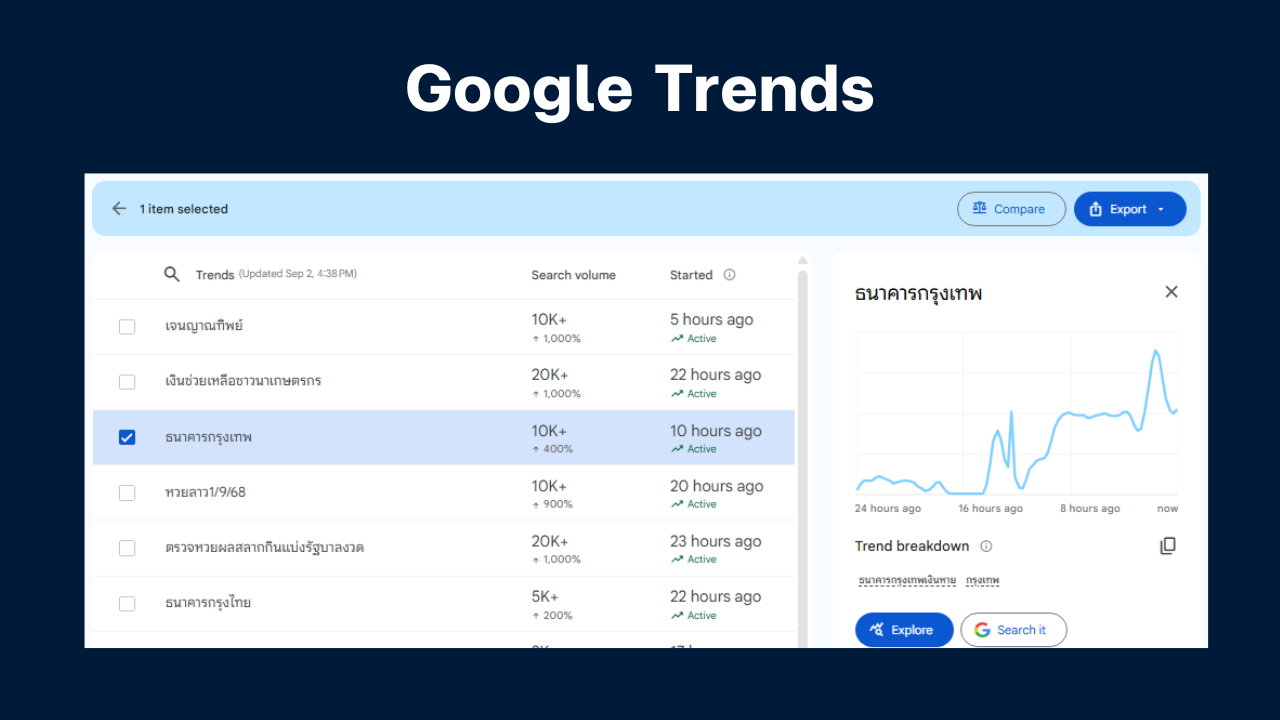Uncheck the selected ธนาคารกรุงเทพ checkbox

[127, 437]
